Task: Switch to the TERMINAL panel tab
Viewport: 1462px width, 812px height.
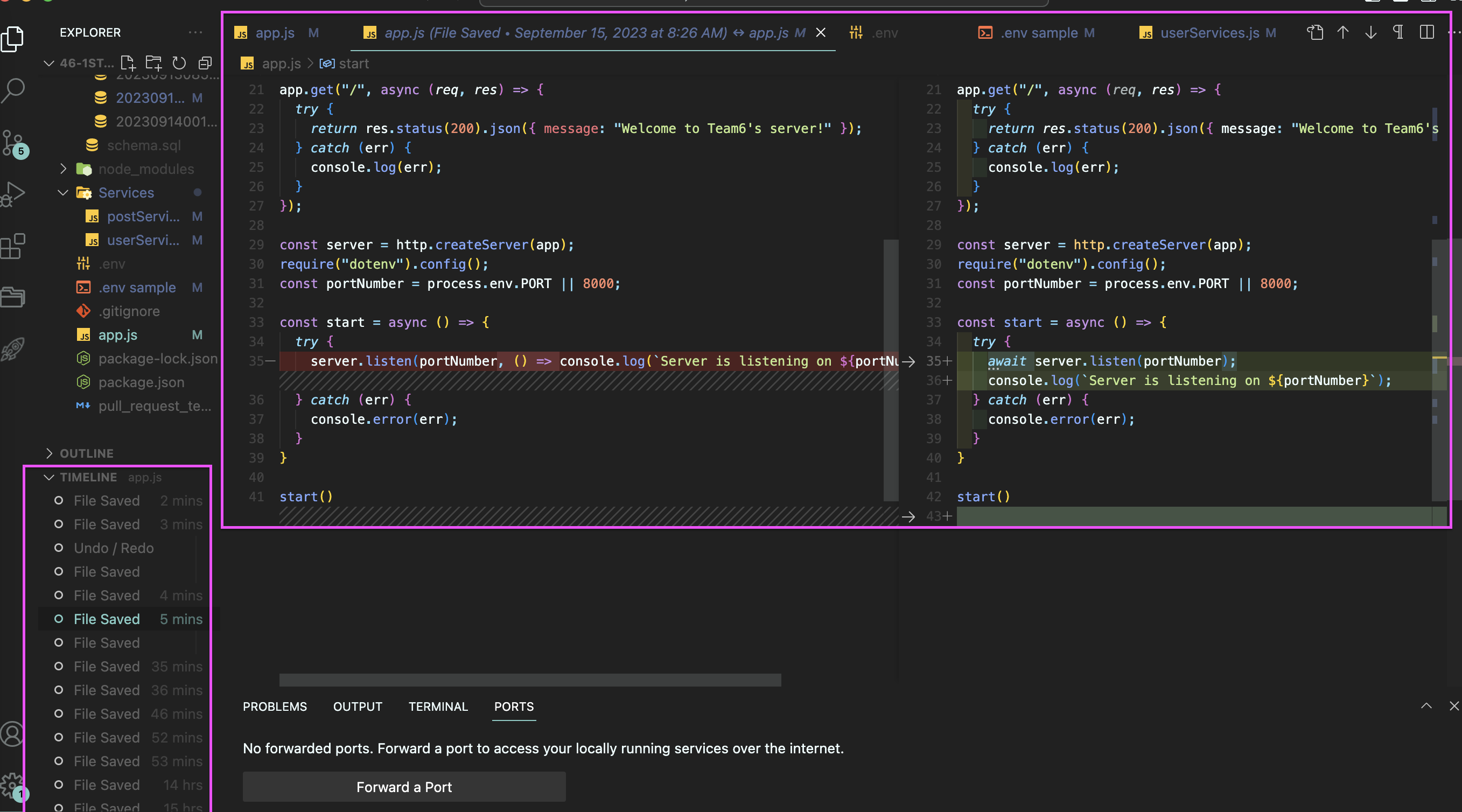Action: tap(438, 706)
